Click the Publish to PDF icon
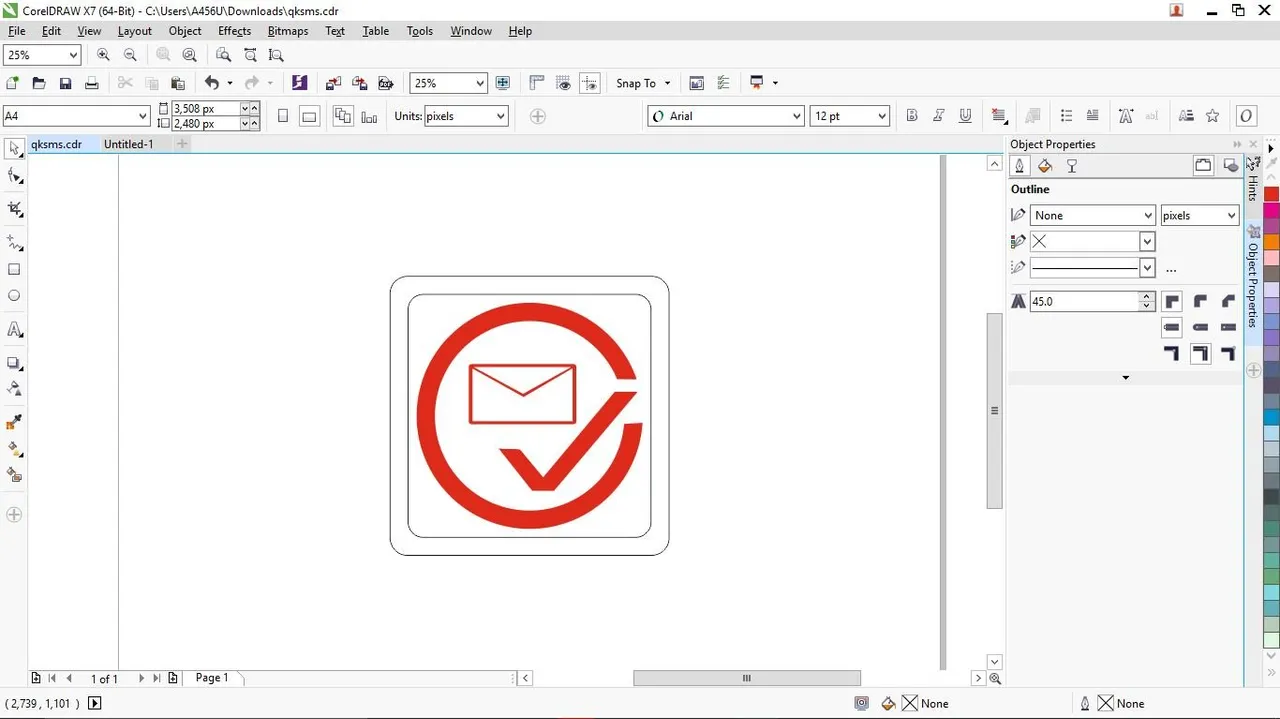The height and width of the screenshot is (719, 1280). (385, 83)
